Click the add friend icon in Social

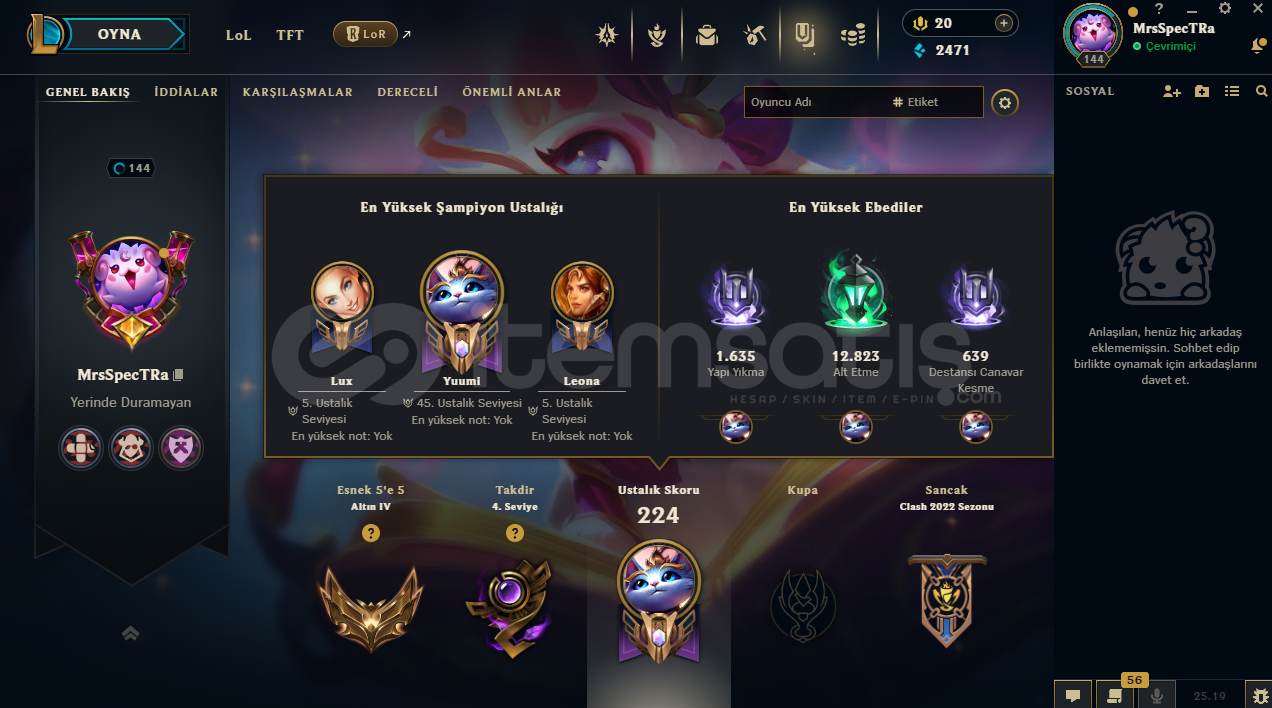[x=1172, y=91]
